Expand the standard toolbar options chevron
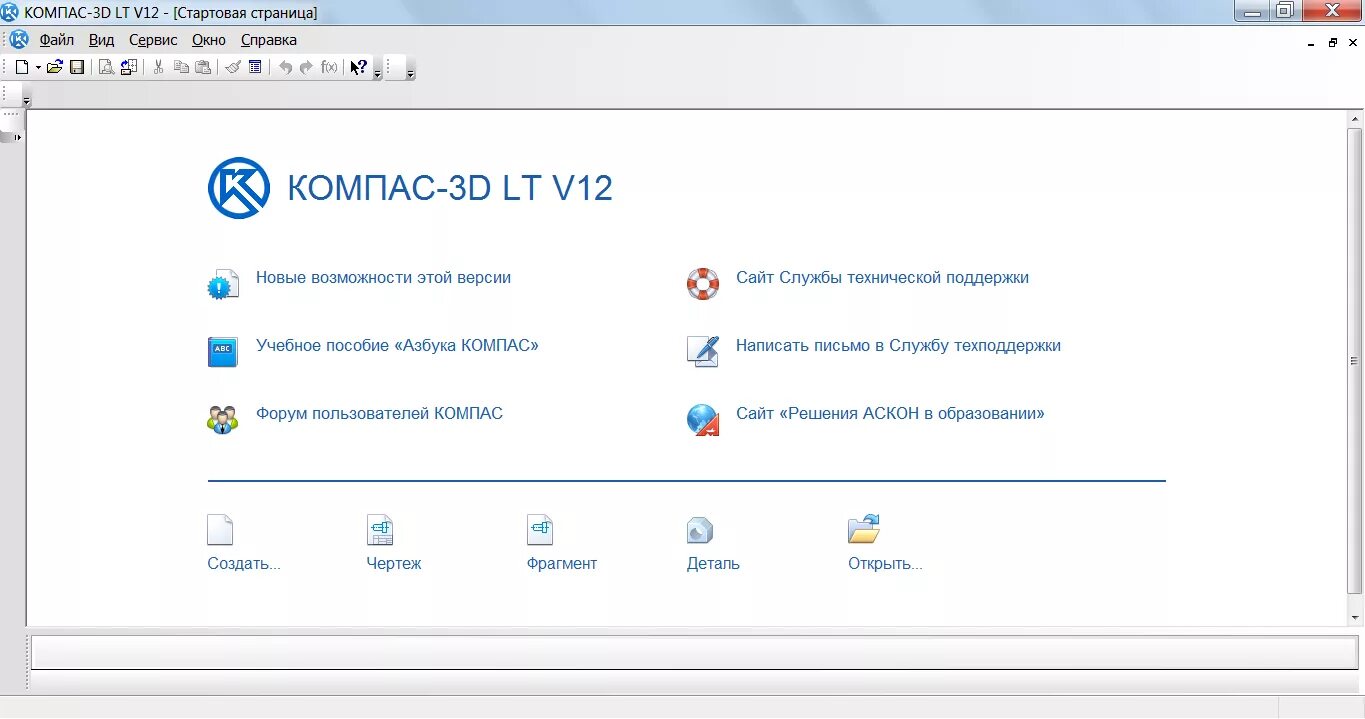Image resolution: width=1365 pixels, height=719 pixels. click(377, 73)
